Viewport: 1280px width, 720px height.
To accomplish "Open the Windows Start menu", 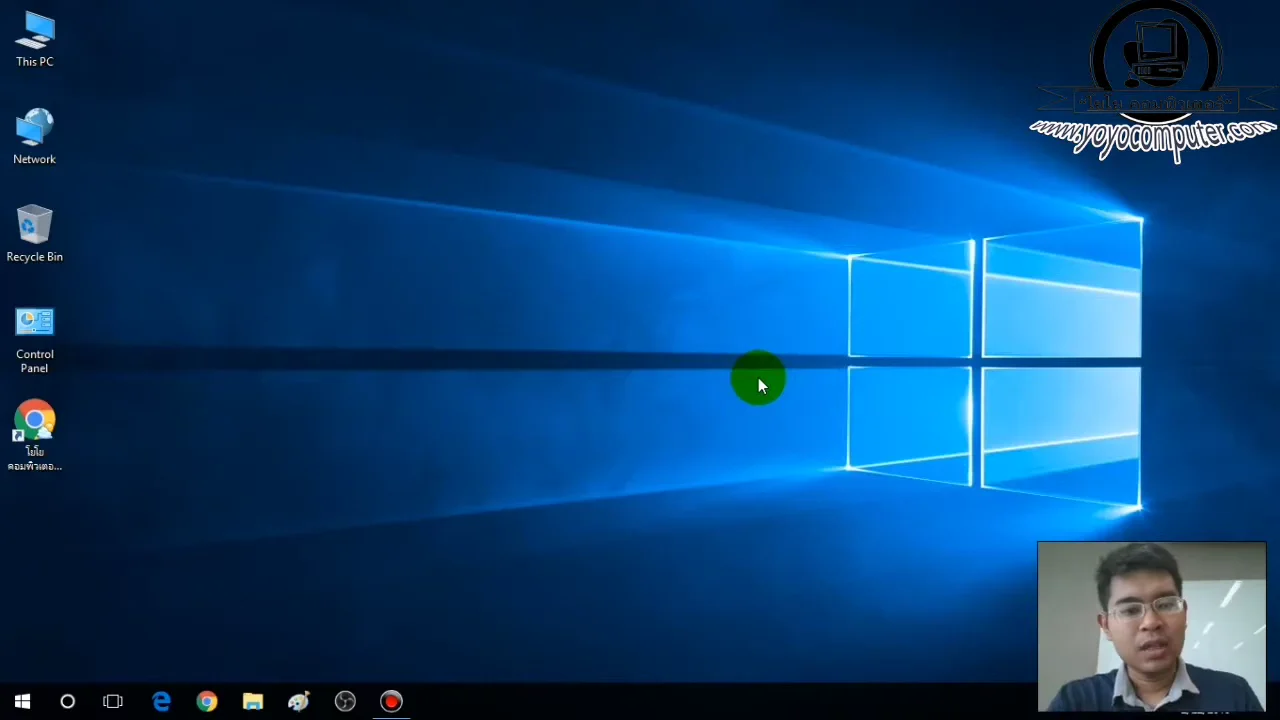I will coord(22,702).
